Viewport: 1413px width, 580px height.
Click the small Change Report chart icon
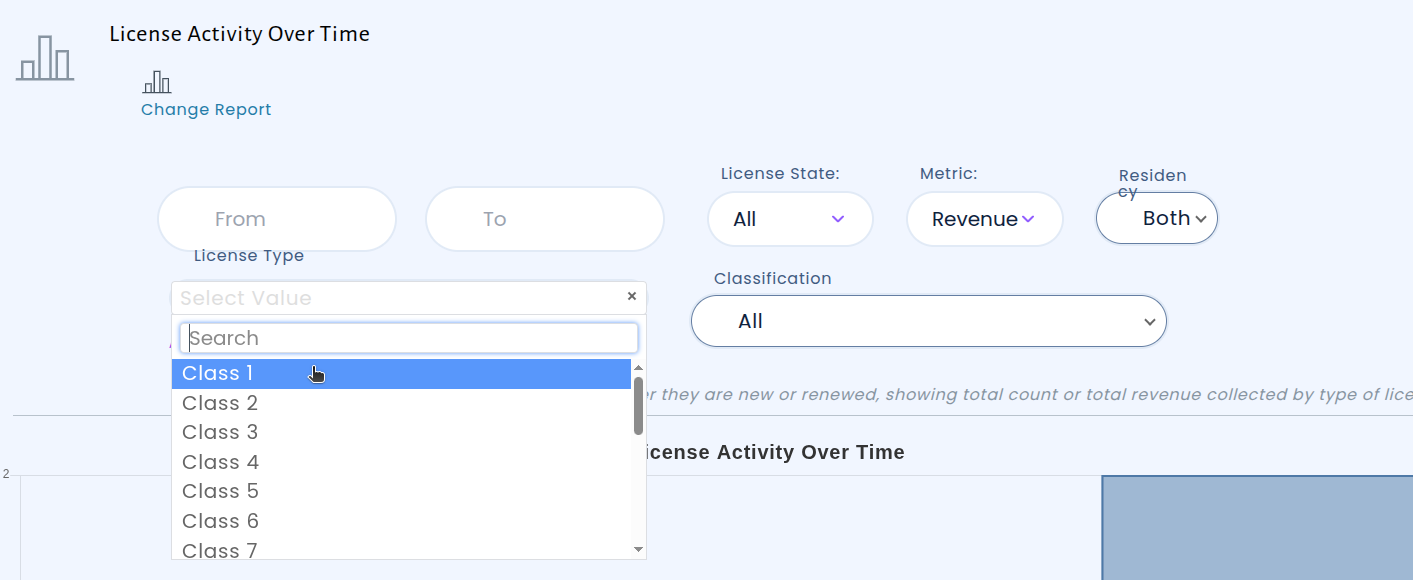pyautogui.click(x=157, y=82)
